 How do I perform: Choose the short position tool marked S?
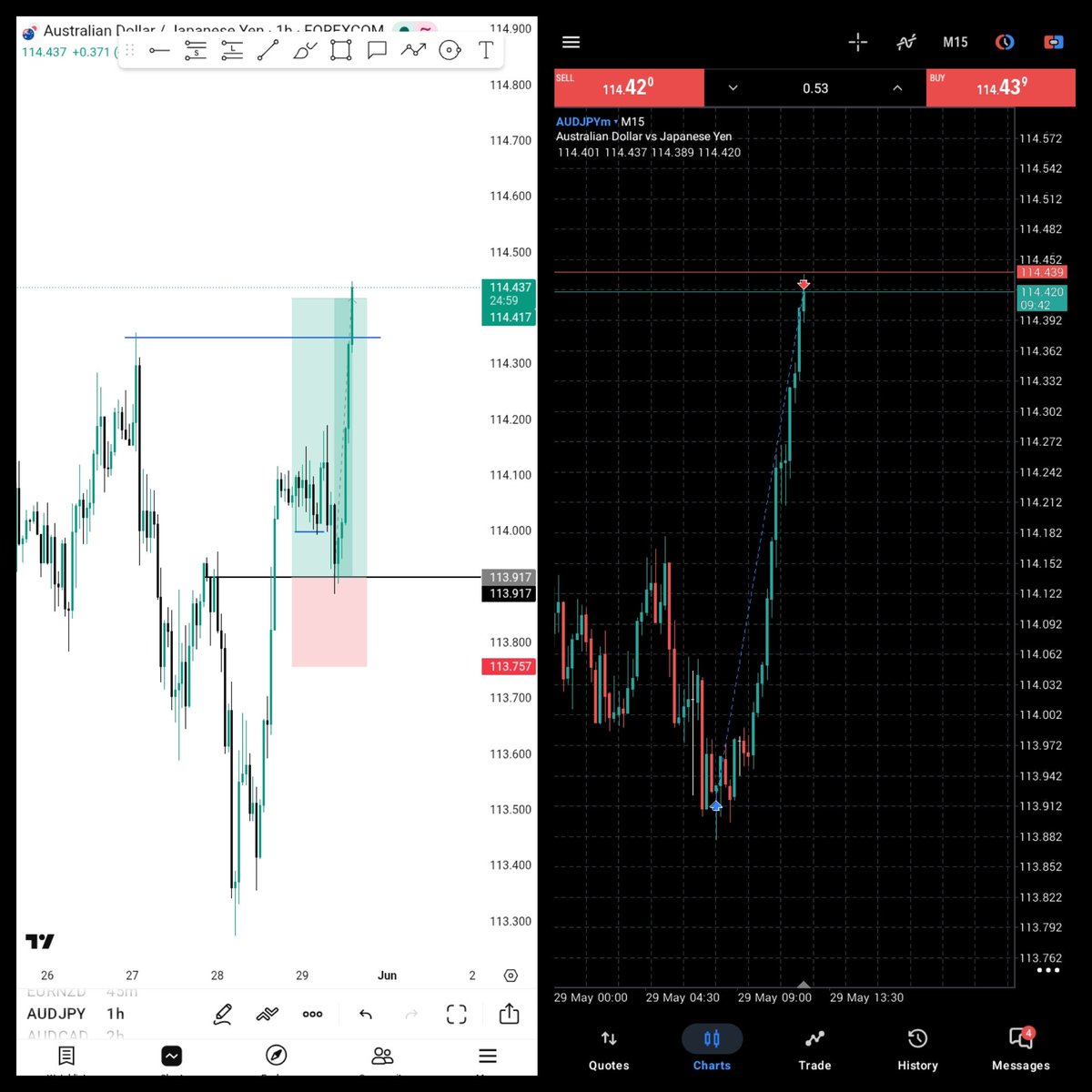click(195, 51)
